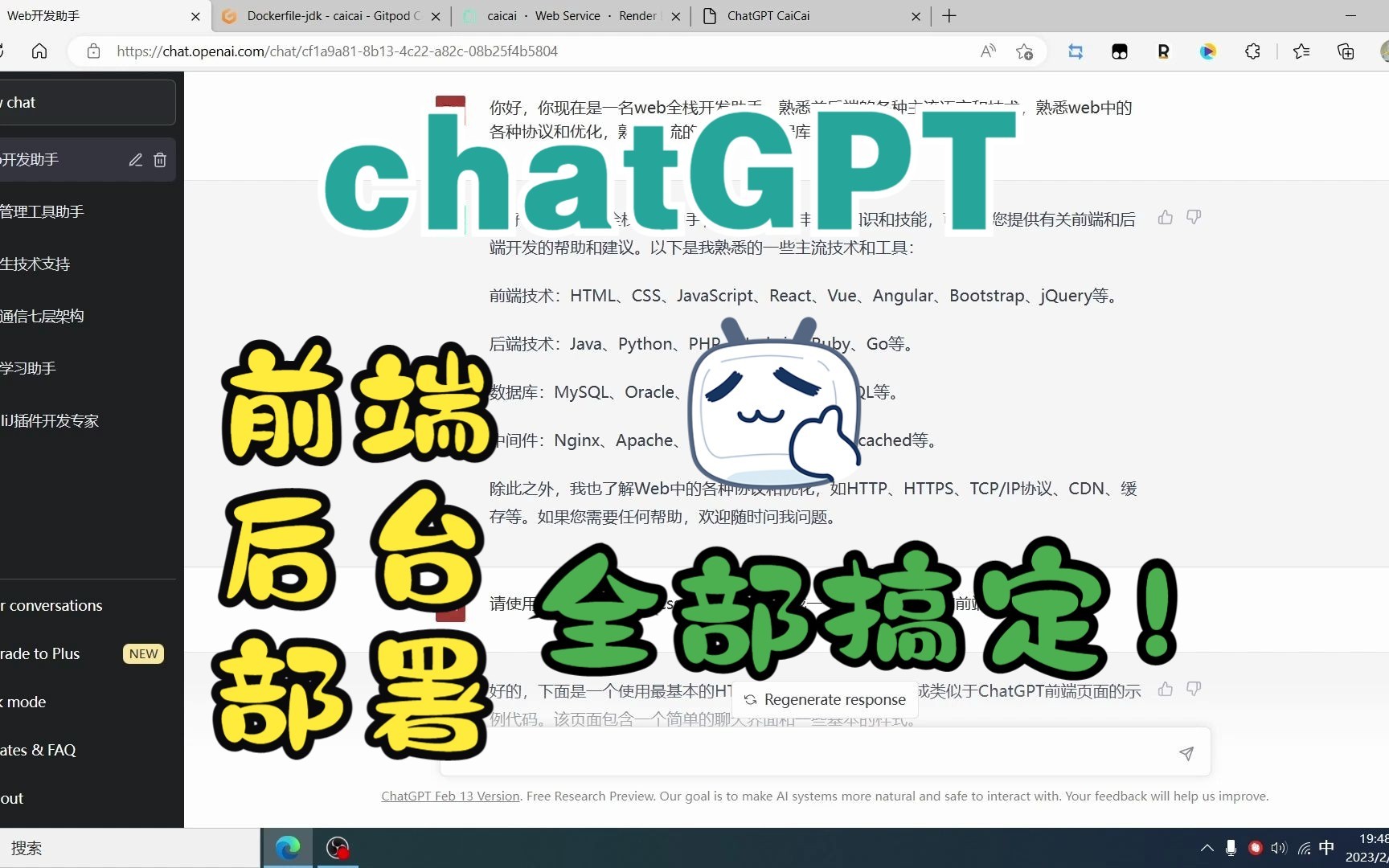
Task: Switch to the caicai Render Web Service tab
Action: [571, 16]
